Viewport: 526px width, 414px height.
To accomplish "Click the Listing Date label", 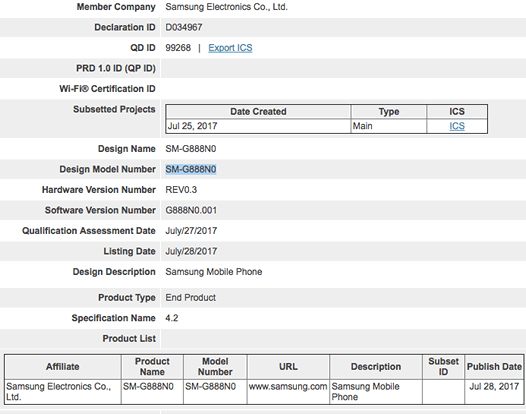I will (129, 251).
